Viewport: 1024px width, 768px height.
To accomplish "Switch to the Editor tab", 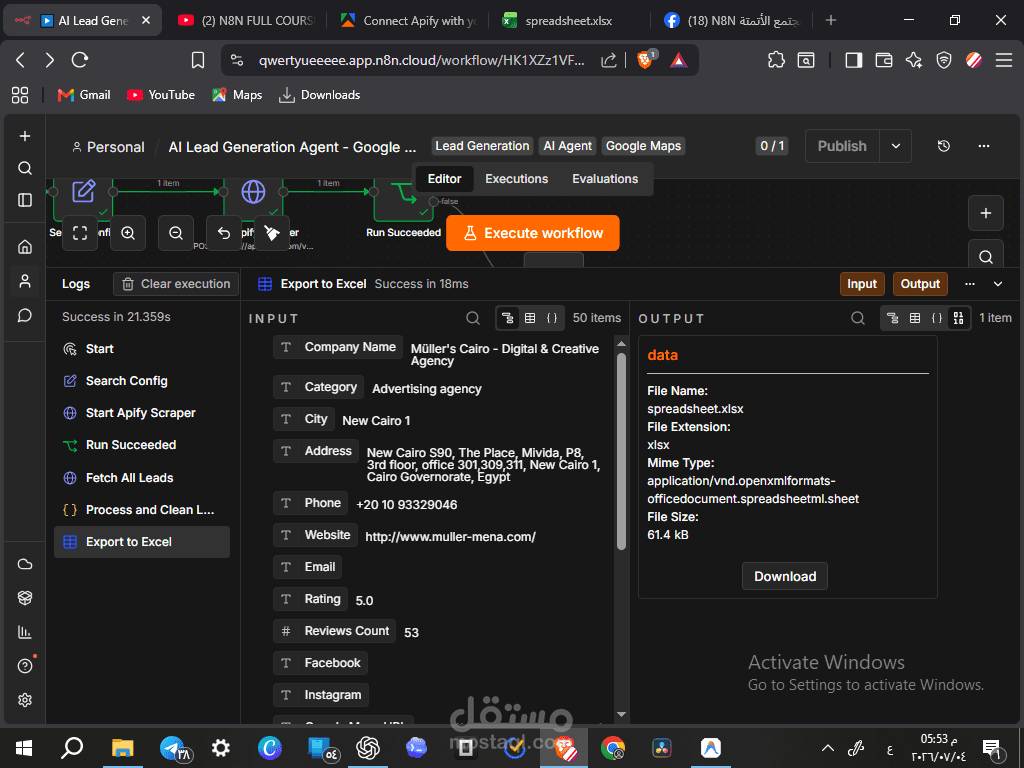I will pyautogui.click(x=444, y=179).
